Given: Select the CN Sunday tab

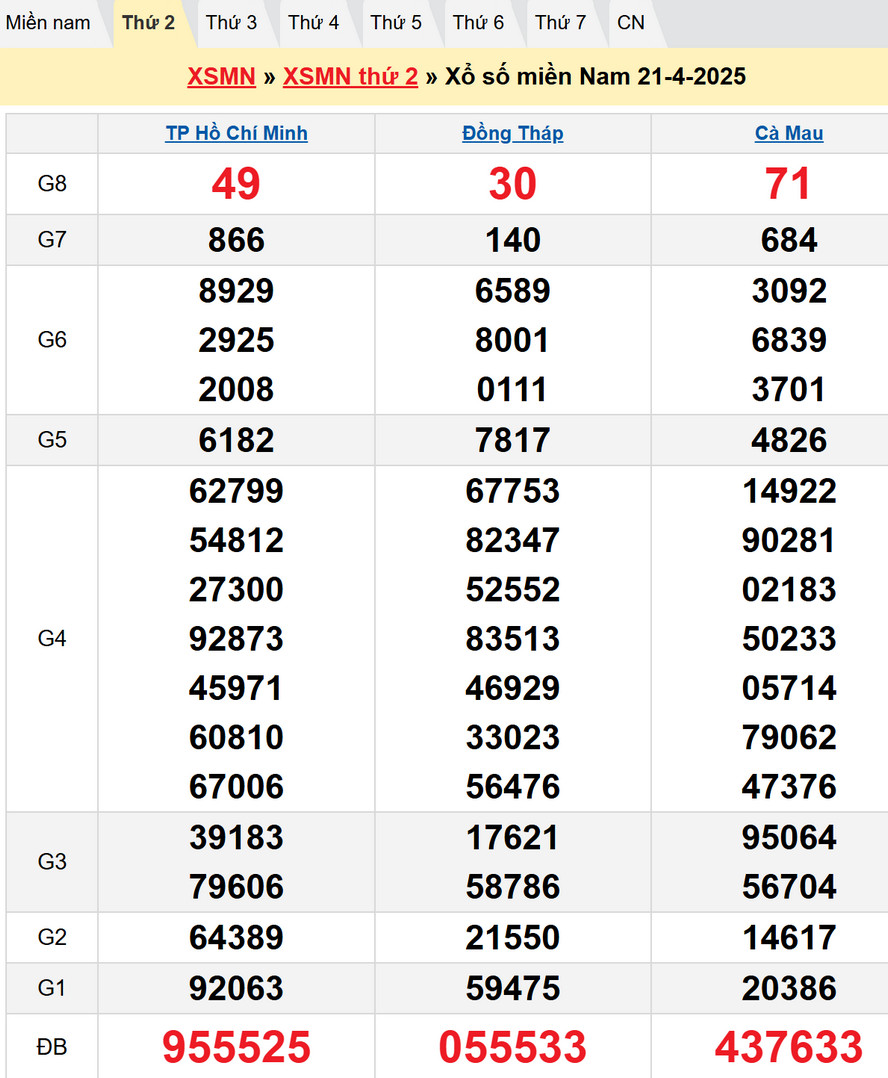Looking at the screenshot, I should point(631,23).
